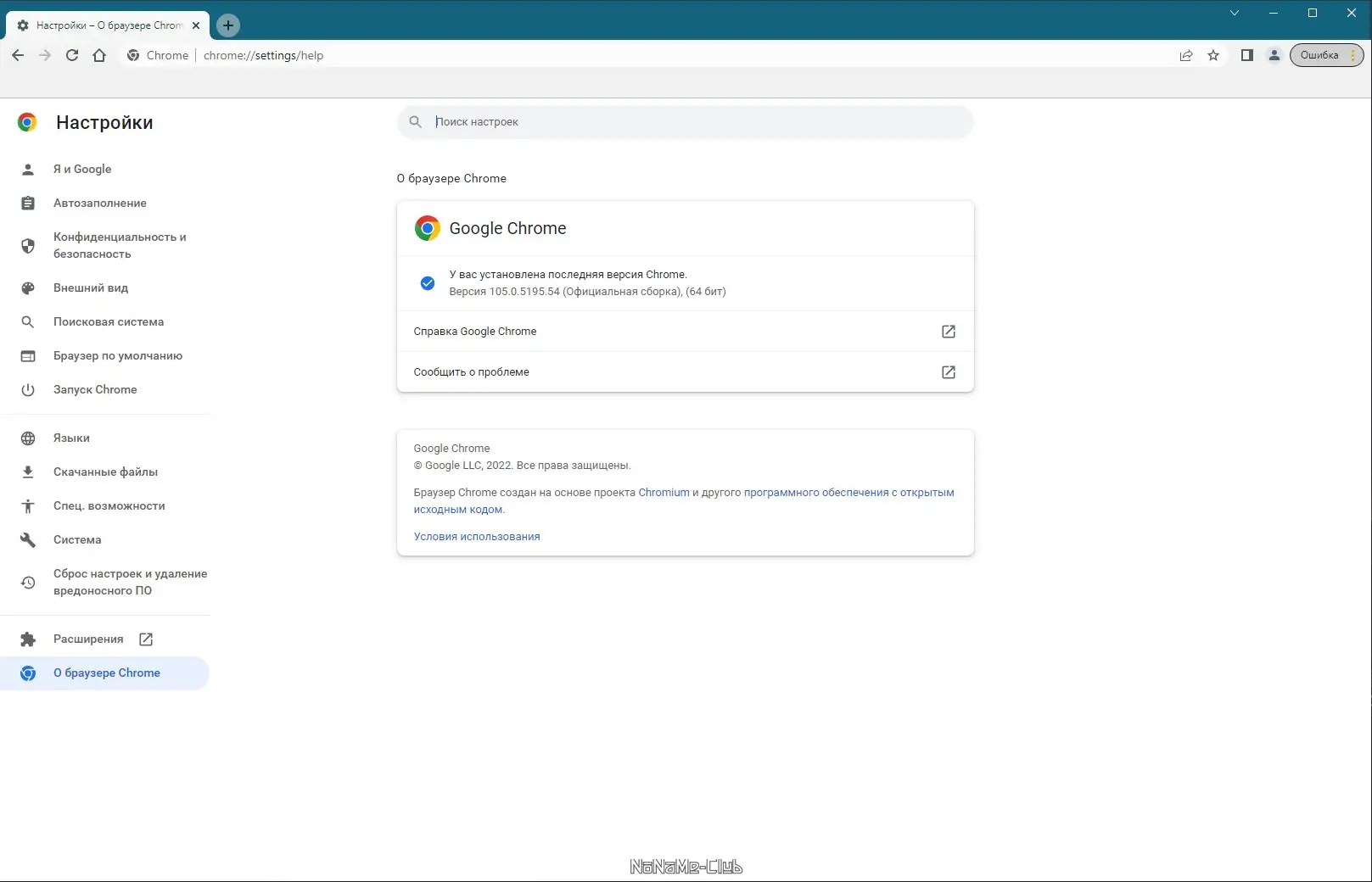Open Справка Google Chrome help row

pos(685,332)
